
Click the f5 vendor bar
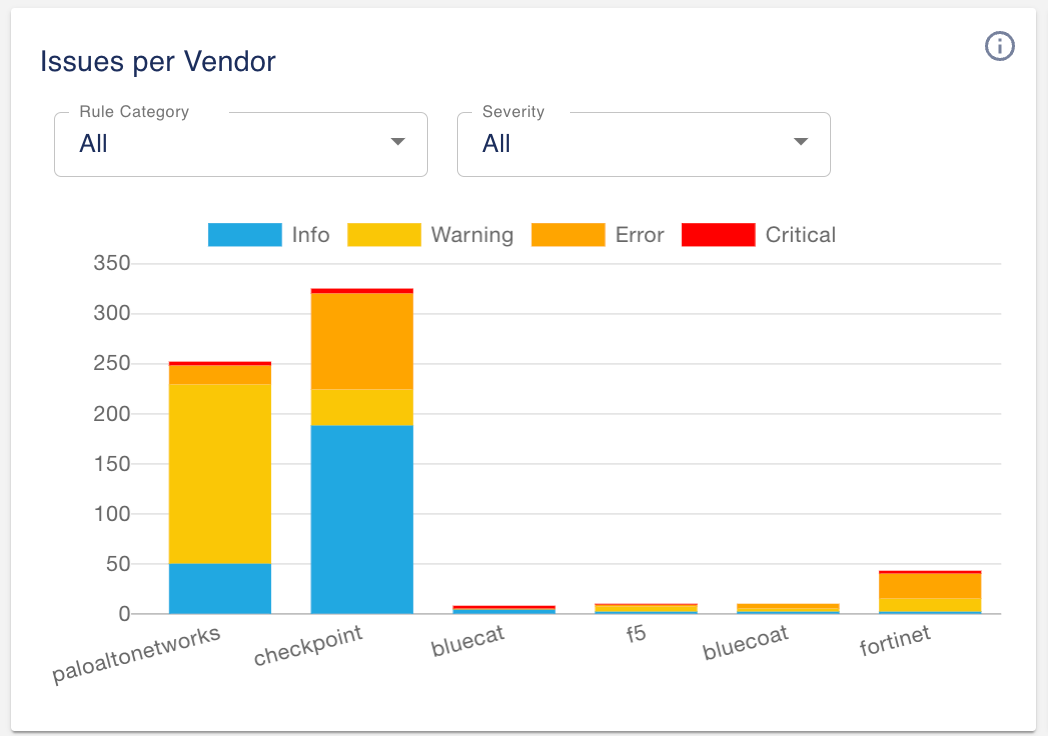(x=646, y=608)
